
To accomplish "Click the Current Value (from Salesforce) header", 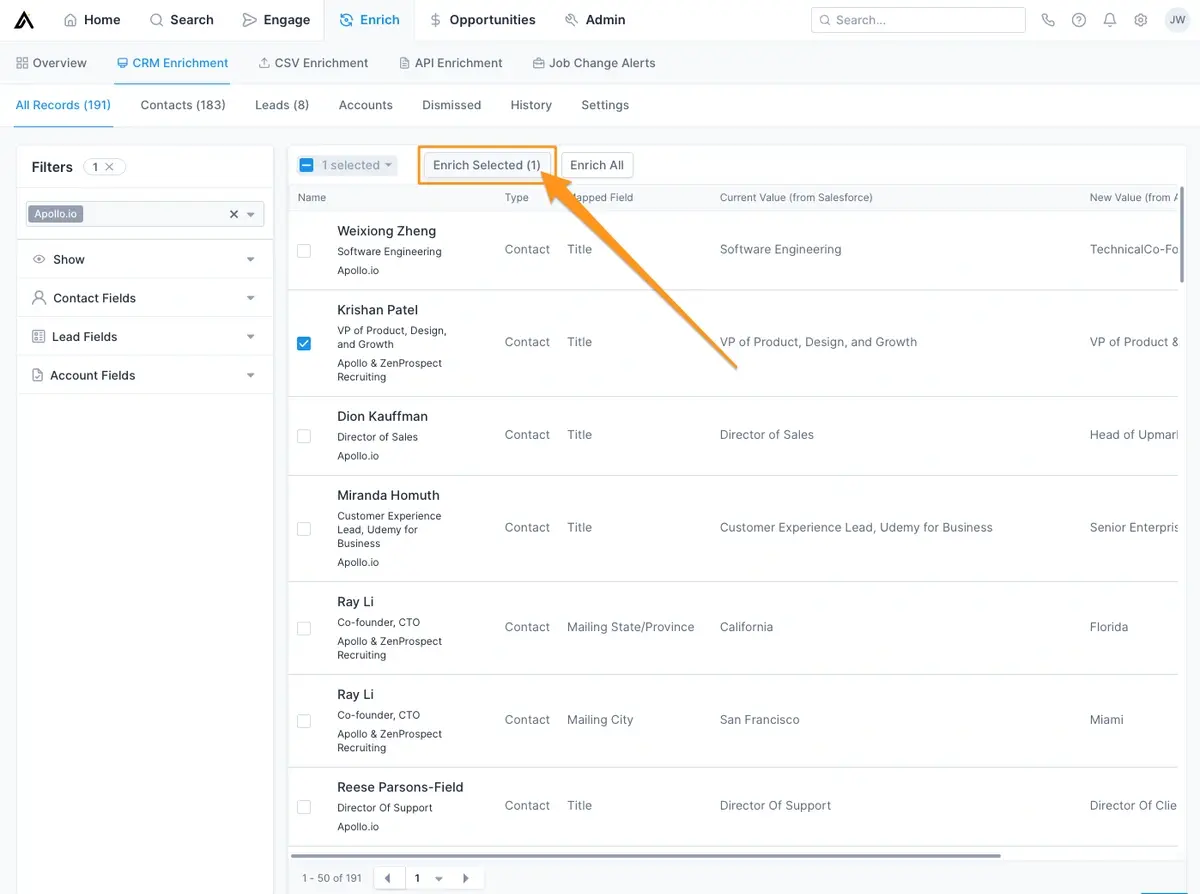I will 796,198.
